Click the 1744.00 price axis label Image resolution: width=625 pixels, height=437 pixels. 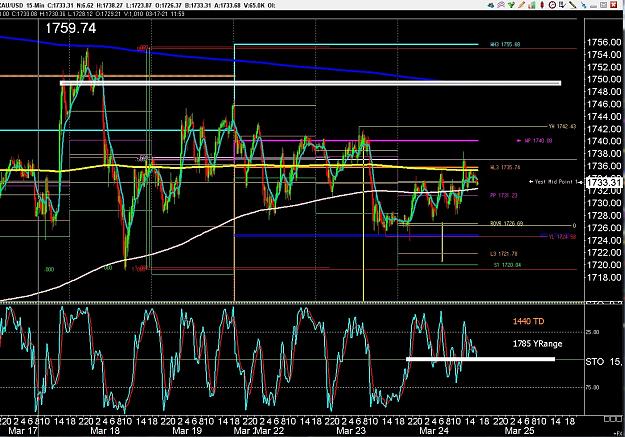click(x=604, y=116)
